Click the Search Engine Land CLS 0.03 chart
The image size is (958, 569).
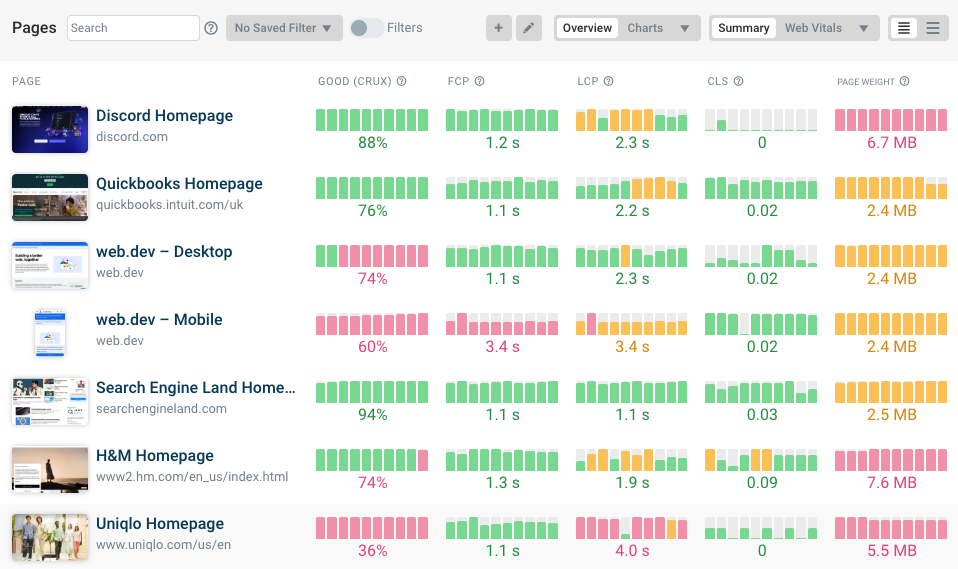coord(761,392)
